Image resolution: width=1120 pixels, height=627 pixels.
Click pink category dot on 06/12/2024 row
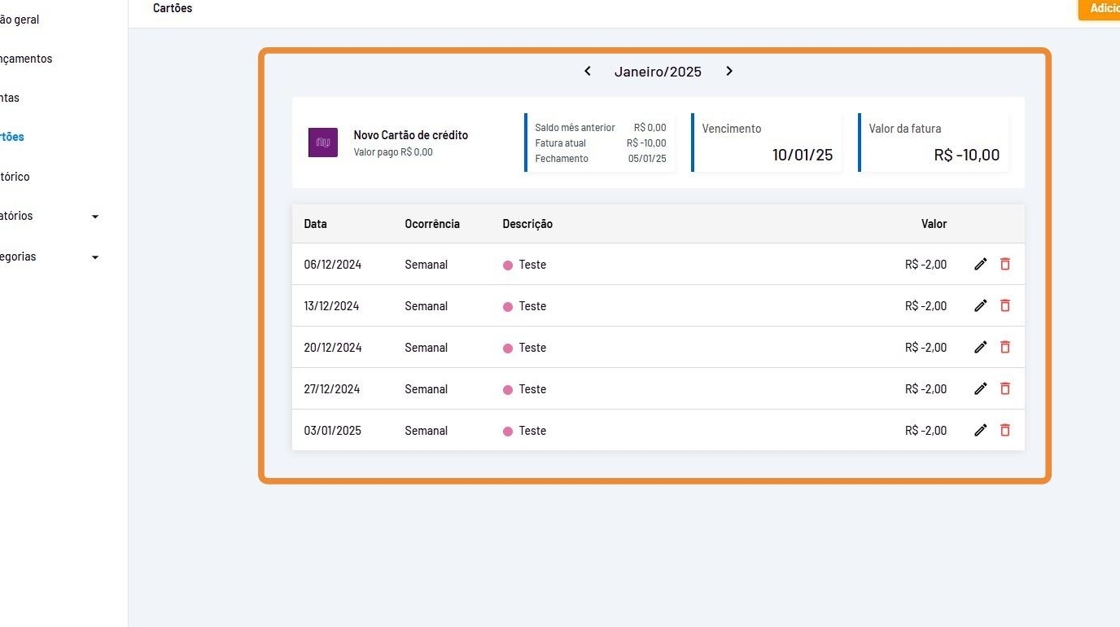508,265
